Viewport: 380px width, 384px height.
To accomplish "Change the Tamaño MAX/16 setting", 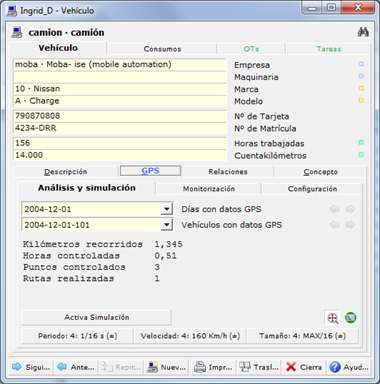I will point(302,336).
